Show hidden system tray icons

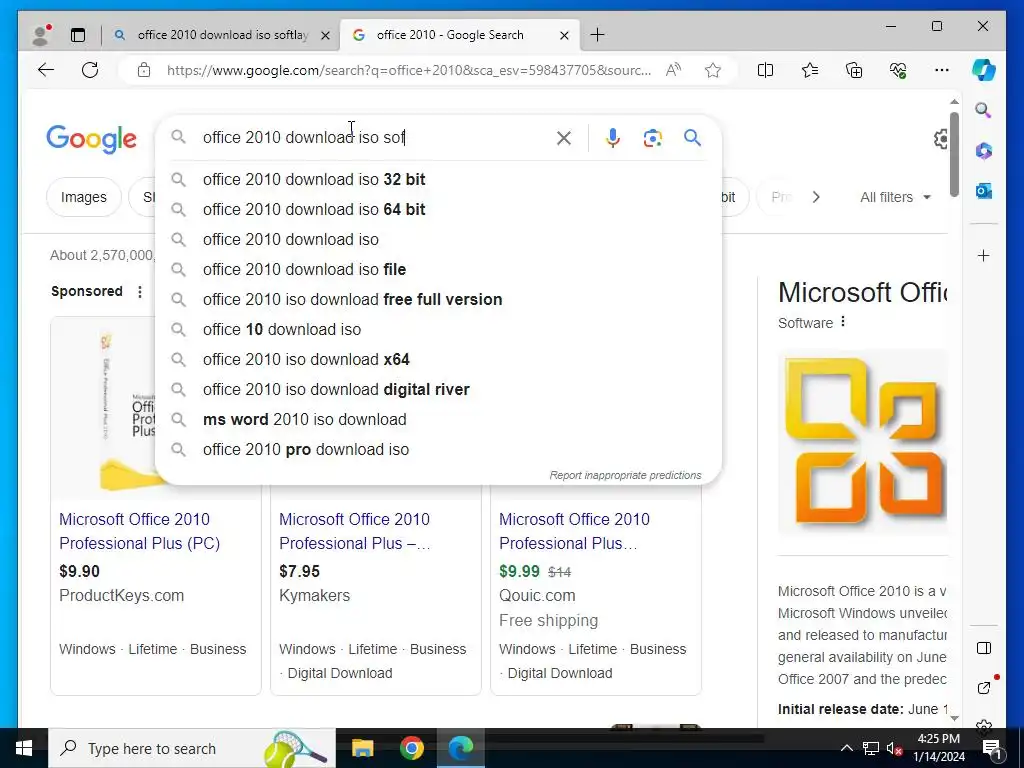[x=846, y=748]
